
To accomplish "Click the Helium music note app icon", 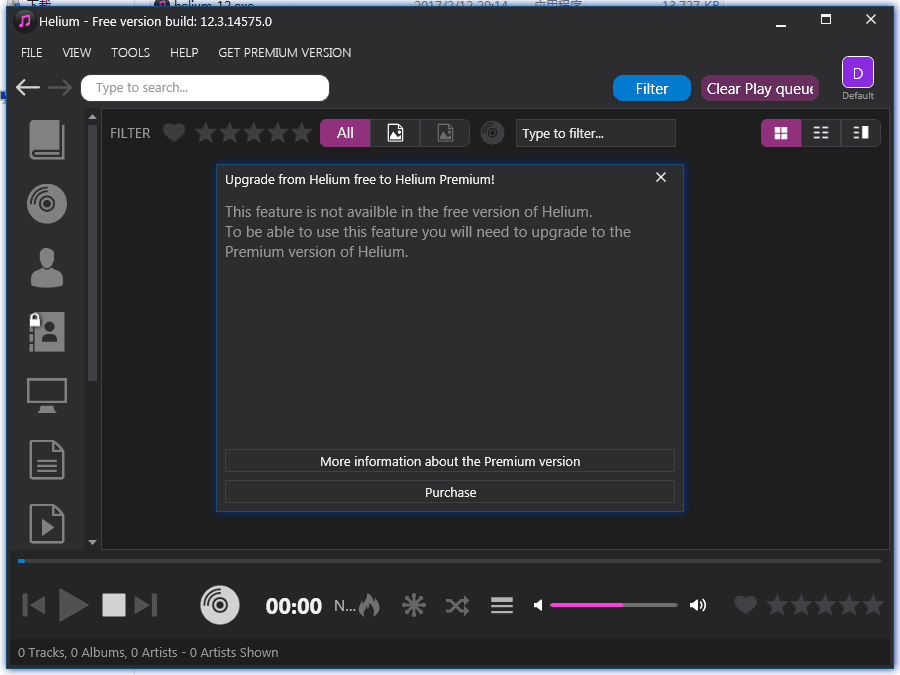I will click(x=24, y=21).
